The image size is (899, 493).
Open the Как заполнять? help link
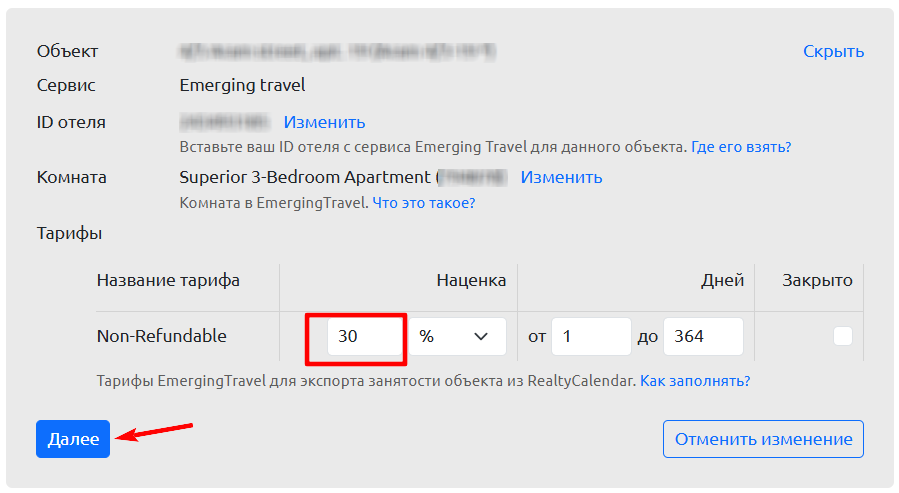695,381
